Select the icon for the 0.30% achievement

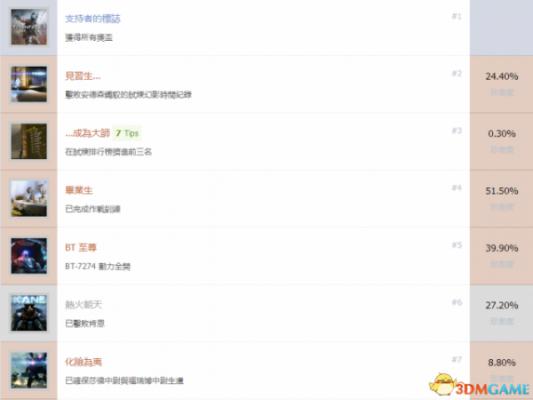[x=29, y=141]
